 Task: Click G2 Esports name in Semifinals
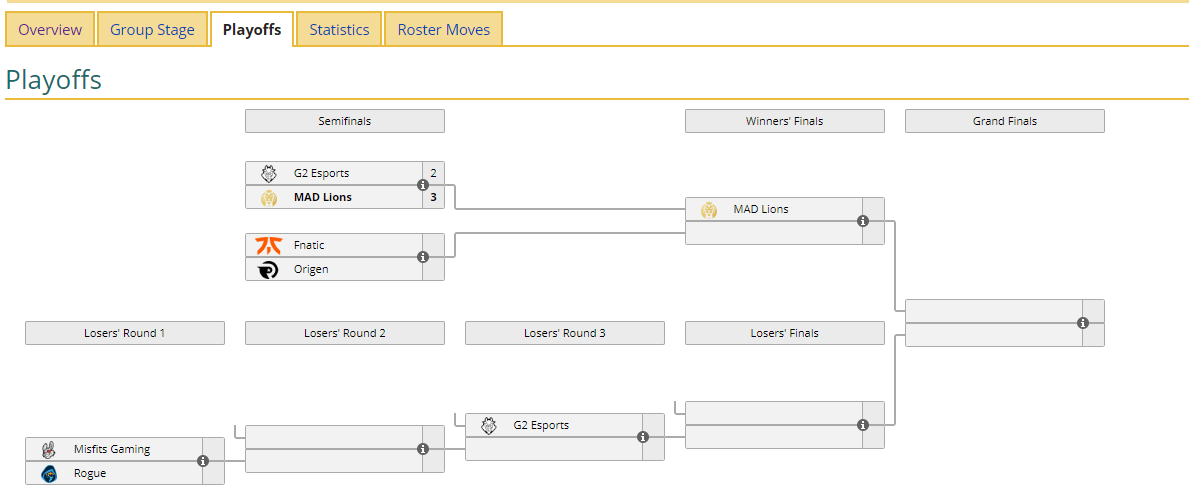322,173
